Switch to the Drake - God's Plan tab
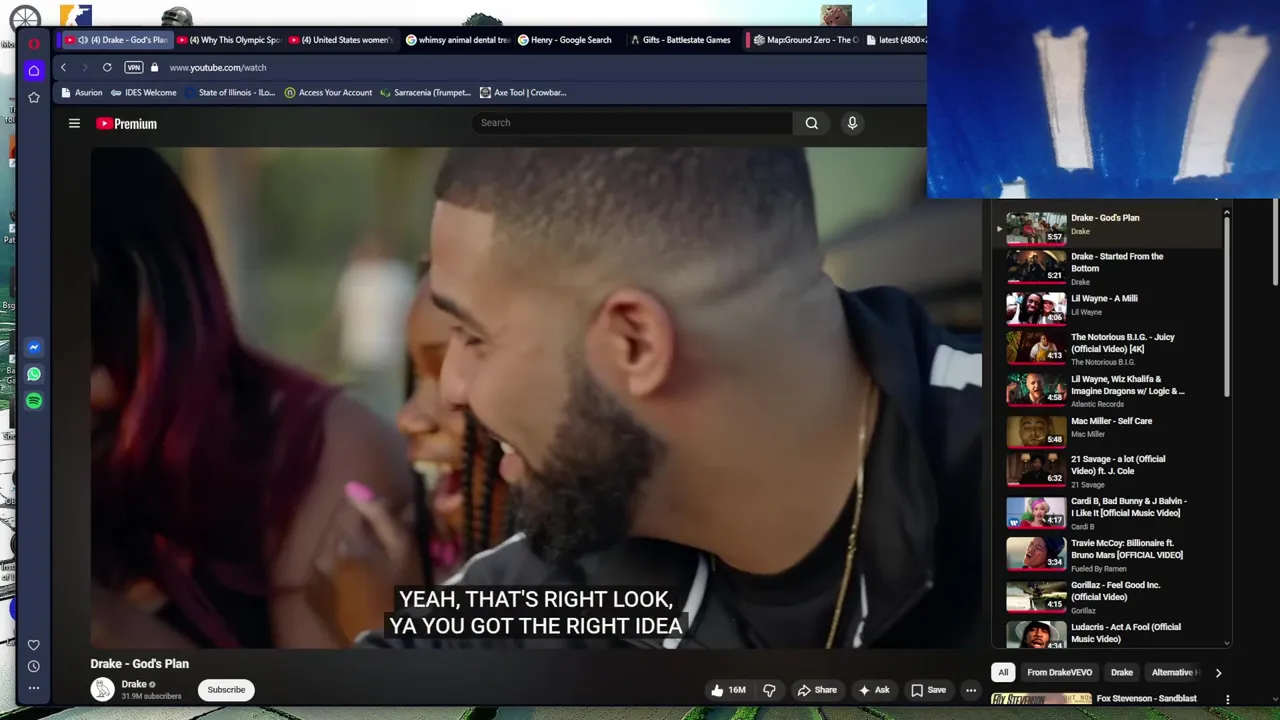Viewport: 1280px width, 720px height. [x=117, y=40]
